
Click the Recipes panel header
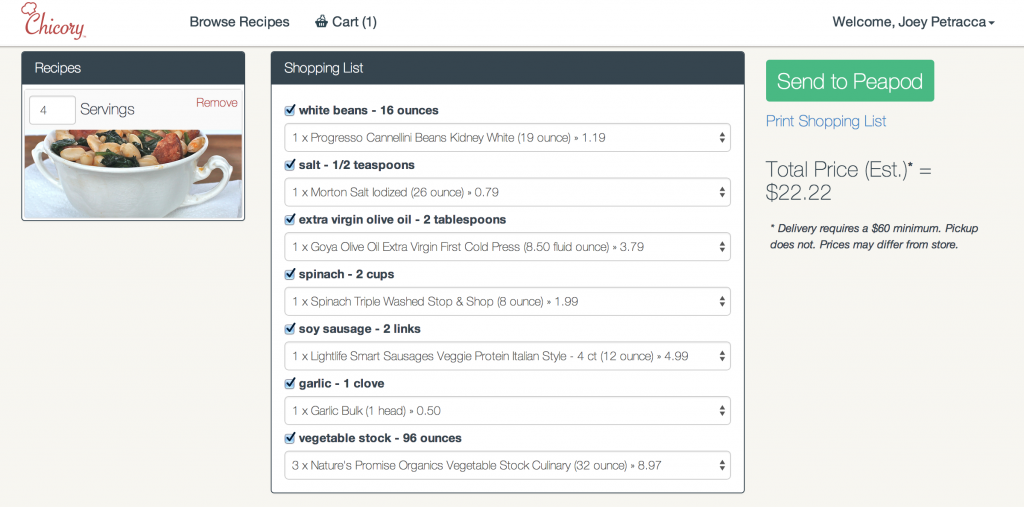tap(133, 68)
